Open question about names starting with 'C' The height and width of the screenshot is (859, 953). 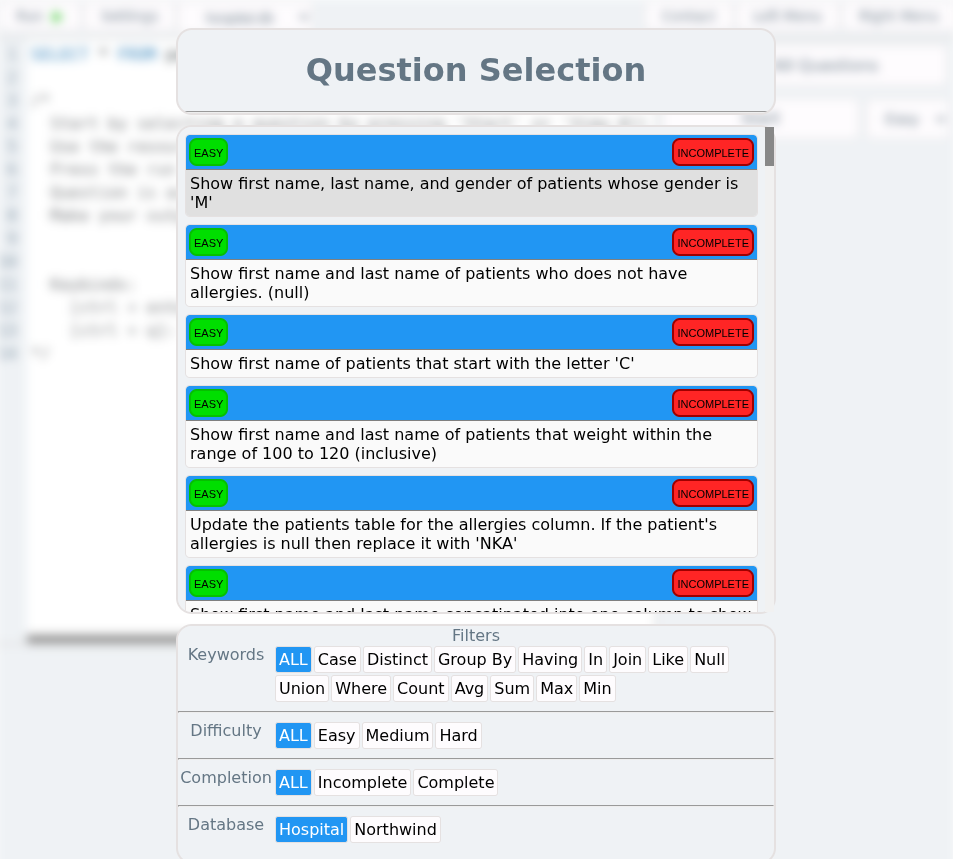coord(472,347)
